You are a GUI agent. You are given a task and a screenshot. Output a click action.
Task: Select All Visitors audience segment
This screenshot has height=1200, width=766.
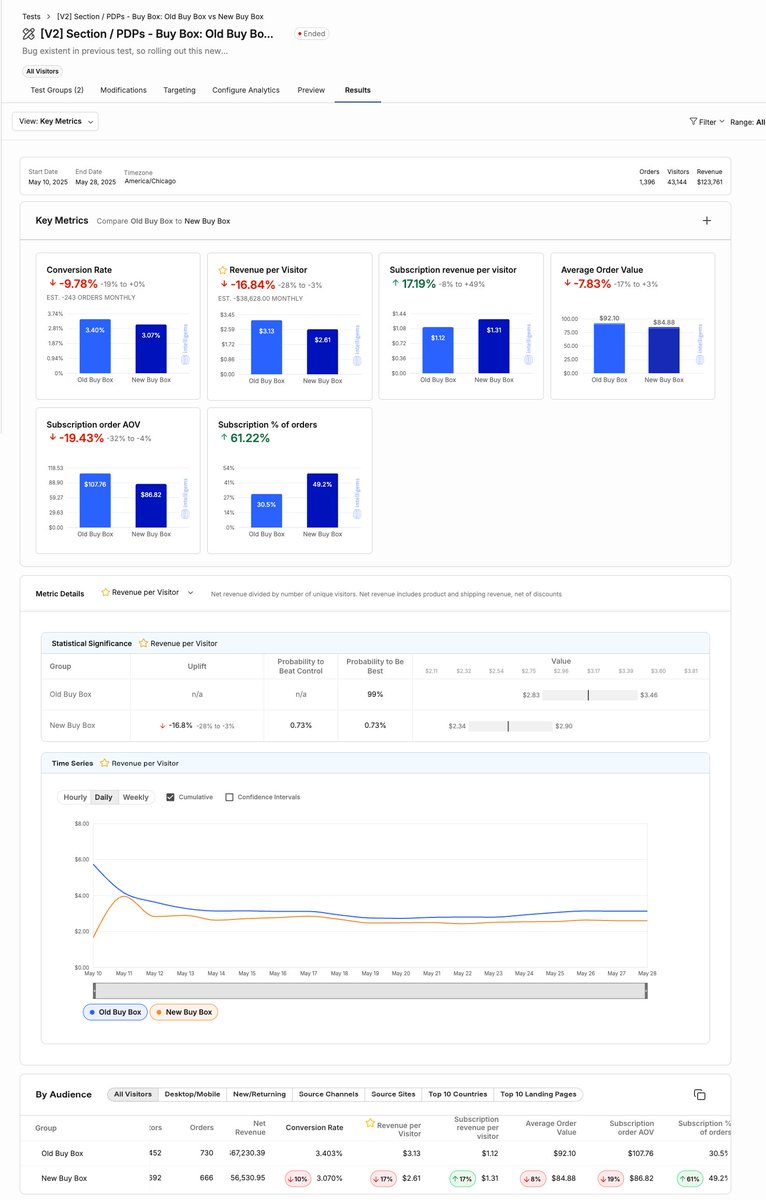coord(133,1094)
